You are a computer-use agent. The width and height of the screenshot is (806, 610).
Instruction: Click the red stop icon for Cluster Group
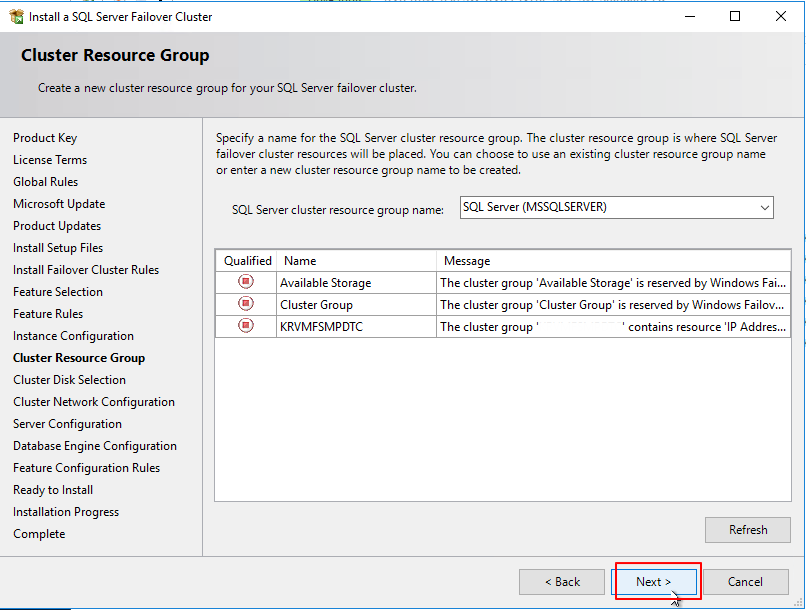pos(246,304)
